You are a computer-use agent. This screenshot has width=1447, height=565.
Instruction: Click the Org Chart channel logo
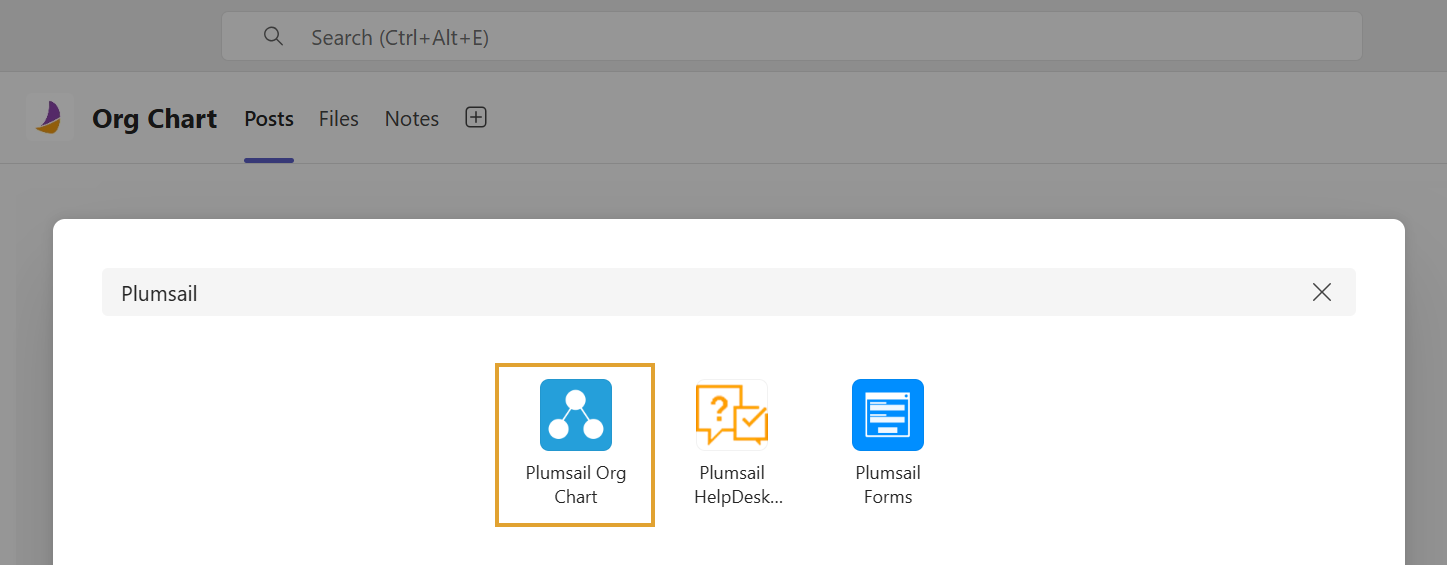tap(50, 118)
